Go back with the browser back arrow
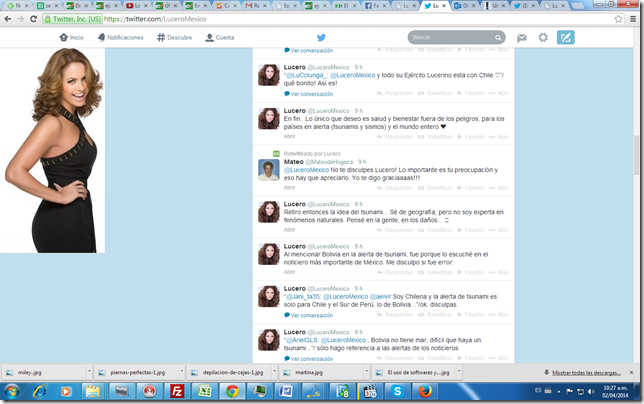 [7, 19]
